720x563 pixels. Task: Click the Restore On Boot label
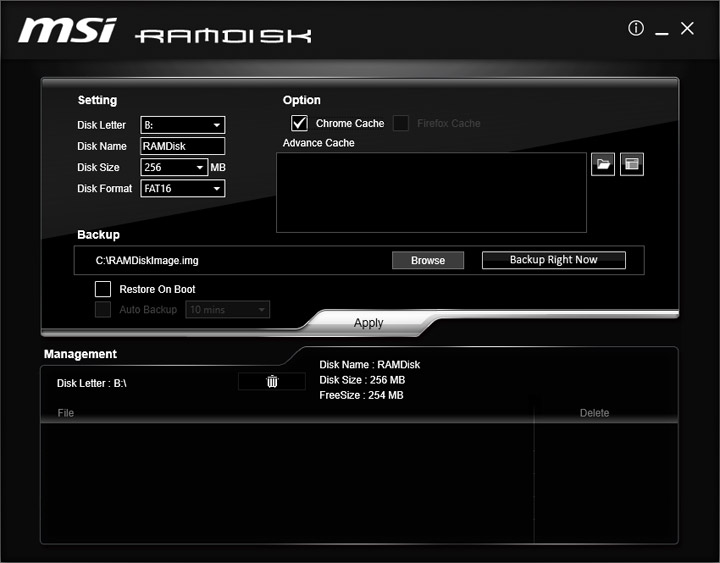pyautogui.click(x=158, y=289)
